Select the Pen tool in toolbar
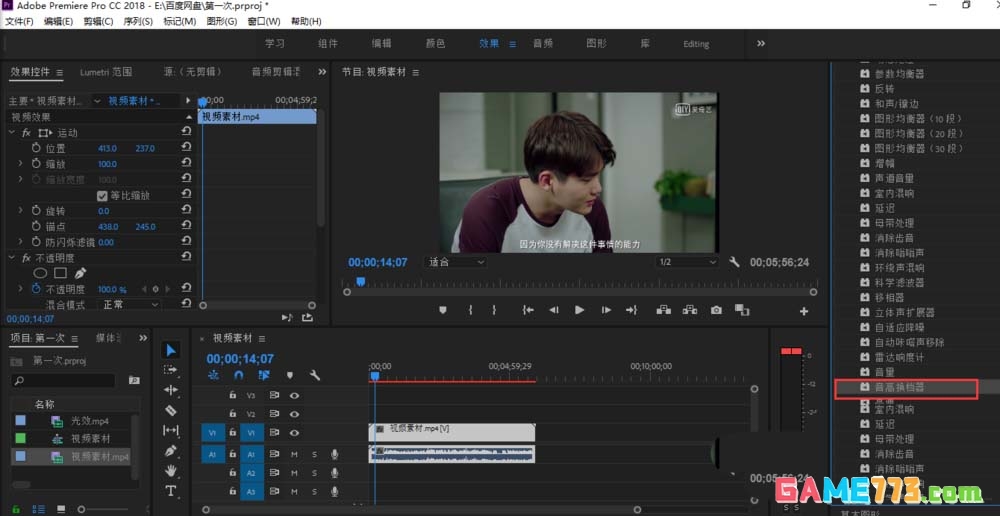The image size is (1000, 516). pos(170,451)
